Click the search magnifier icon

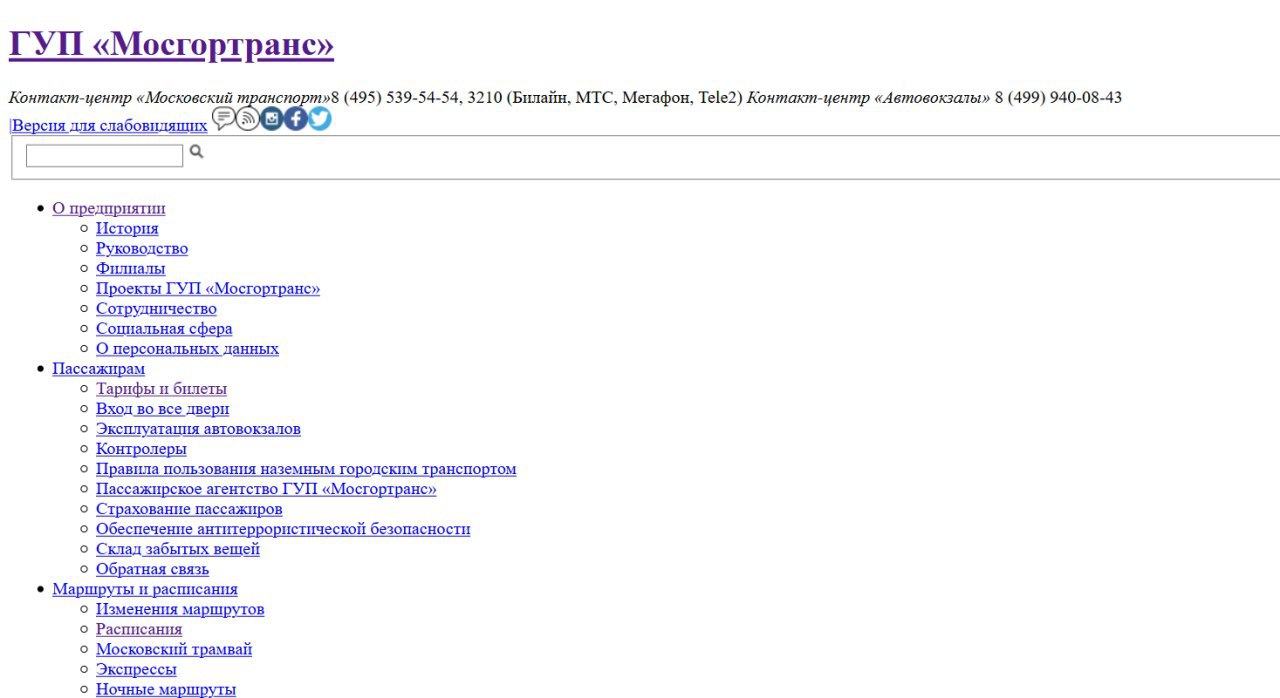[x=196, y=151]
